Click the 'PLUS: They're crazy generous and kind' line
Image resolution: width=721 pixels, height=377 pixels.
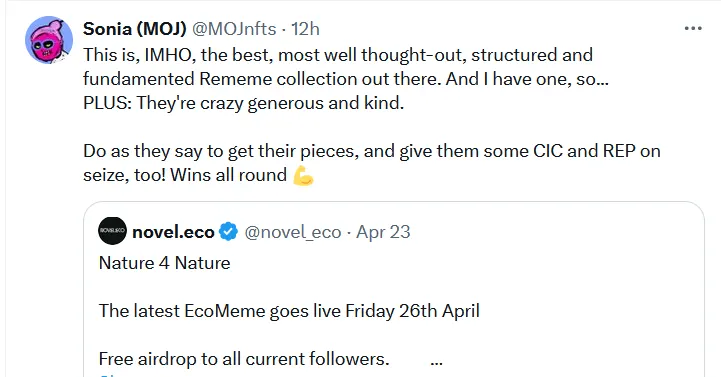(x=243, y=103)
